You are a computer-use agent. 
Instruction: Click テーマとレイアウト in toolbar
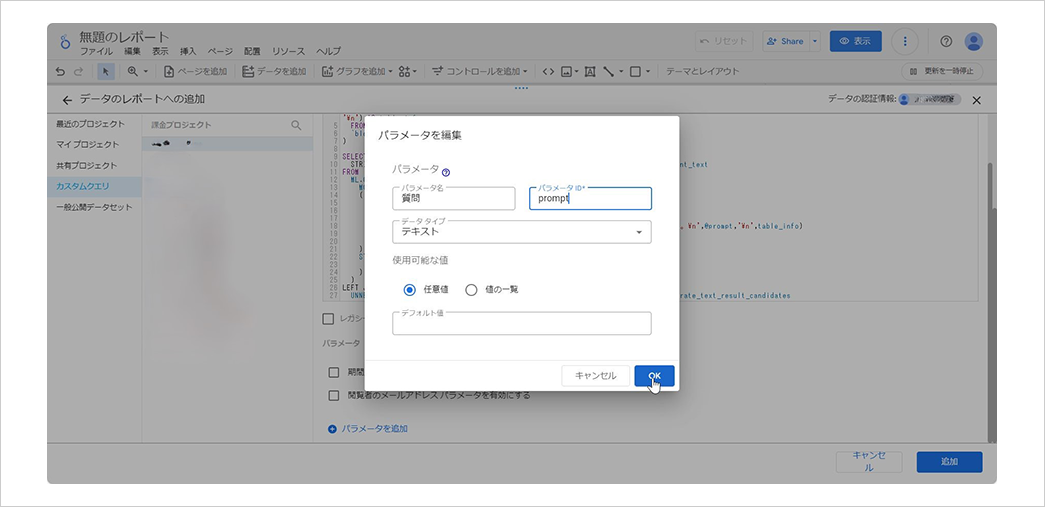pyautogui.click(x=702, y=71)
